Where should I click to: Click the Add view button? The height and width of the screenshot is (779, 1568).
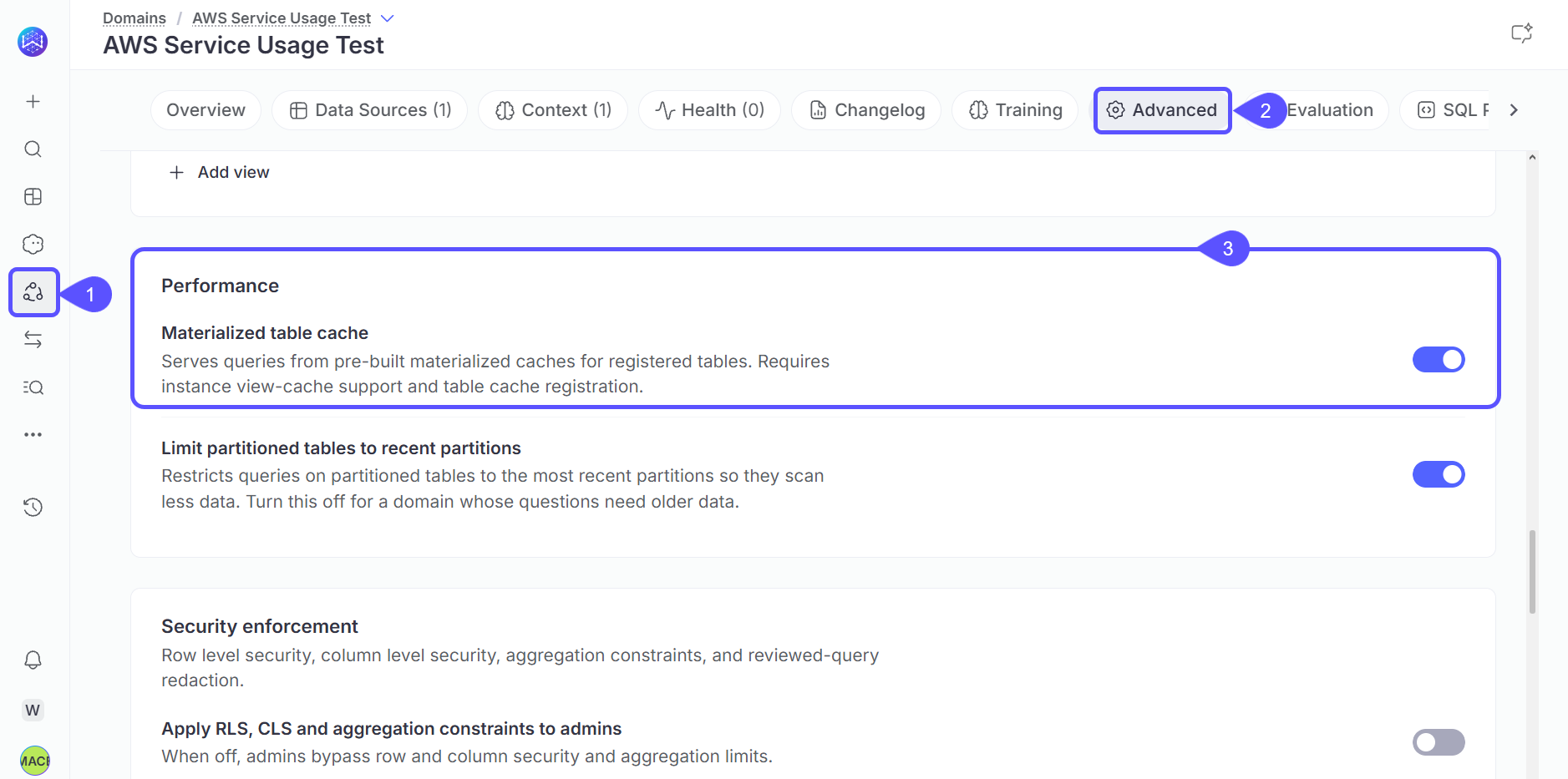tap(219, 172)
